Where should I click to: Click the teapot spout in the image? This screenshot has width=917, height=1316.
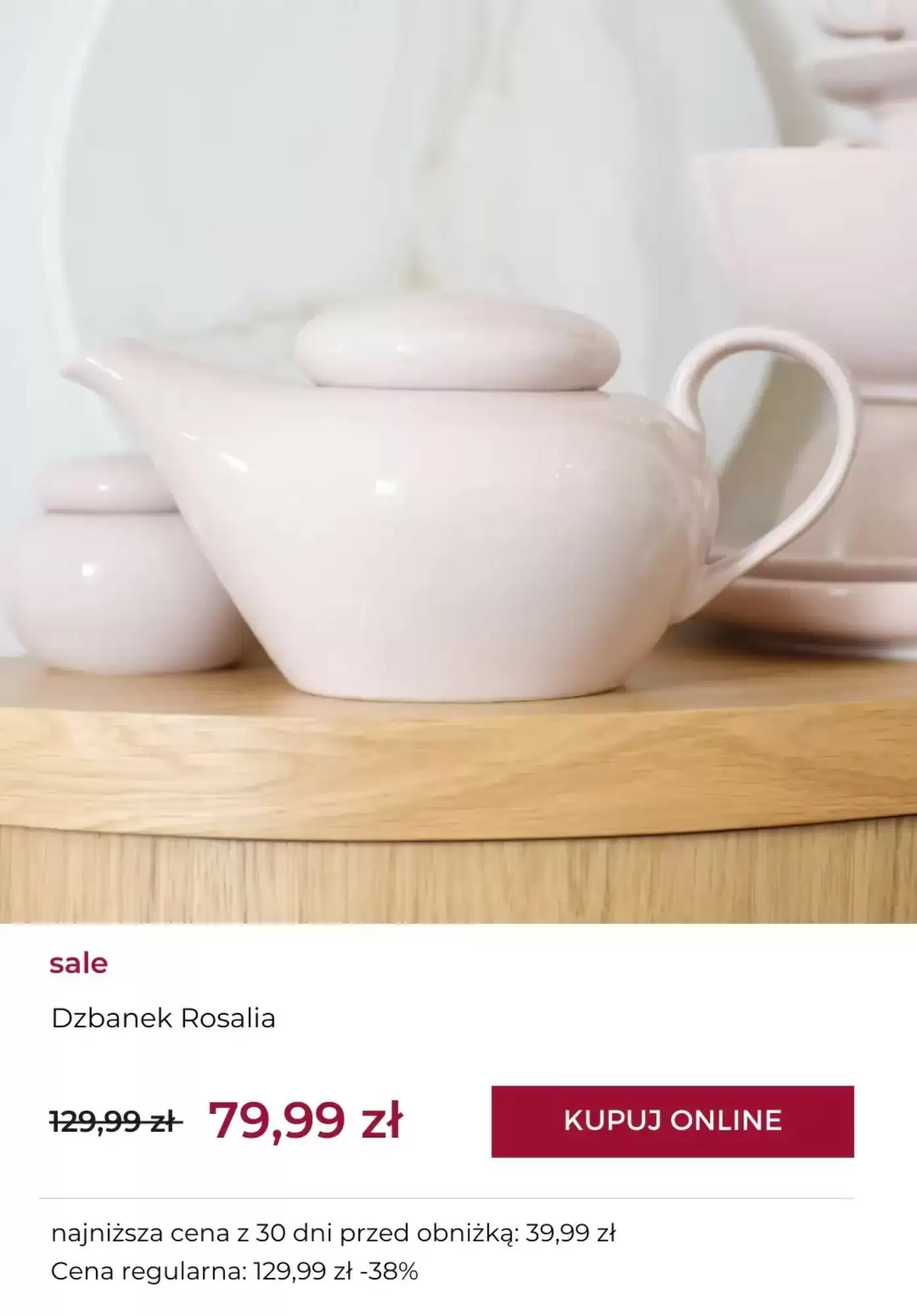(112, 382)
